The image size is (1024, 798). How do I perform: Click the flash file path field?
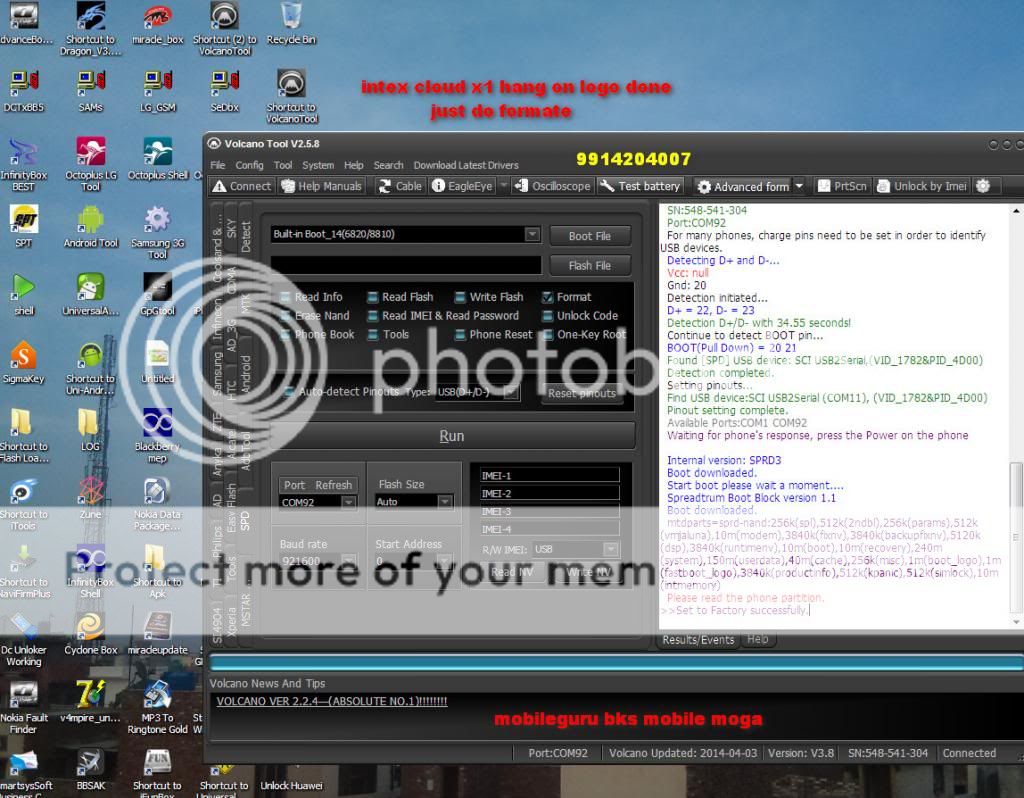tap(406, 264)
